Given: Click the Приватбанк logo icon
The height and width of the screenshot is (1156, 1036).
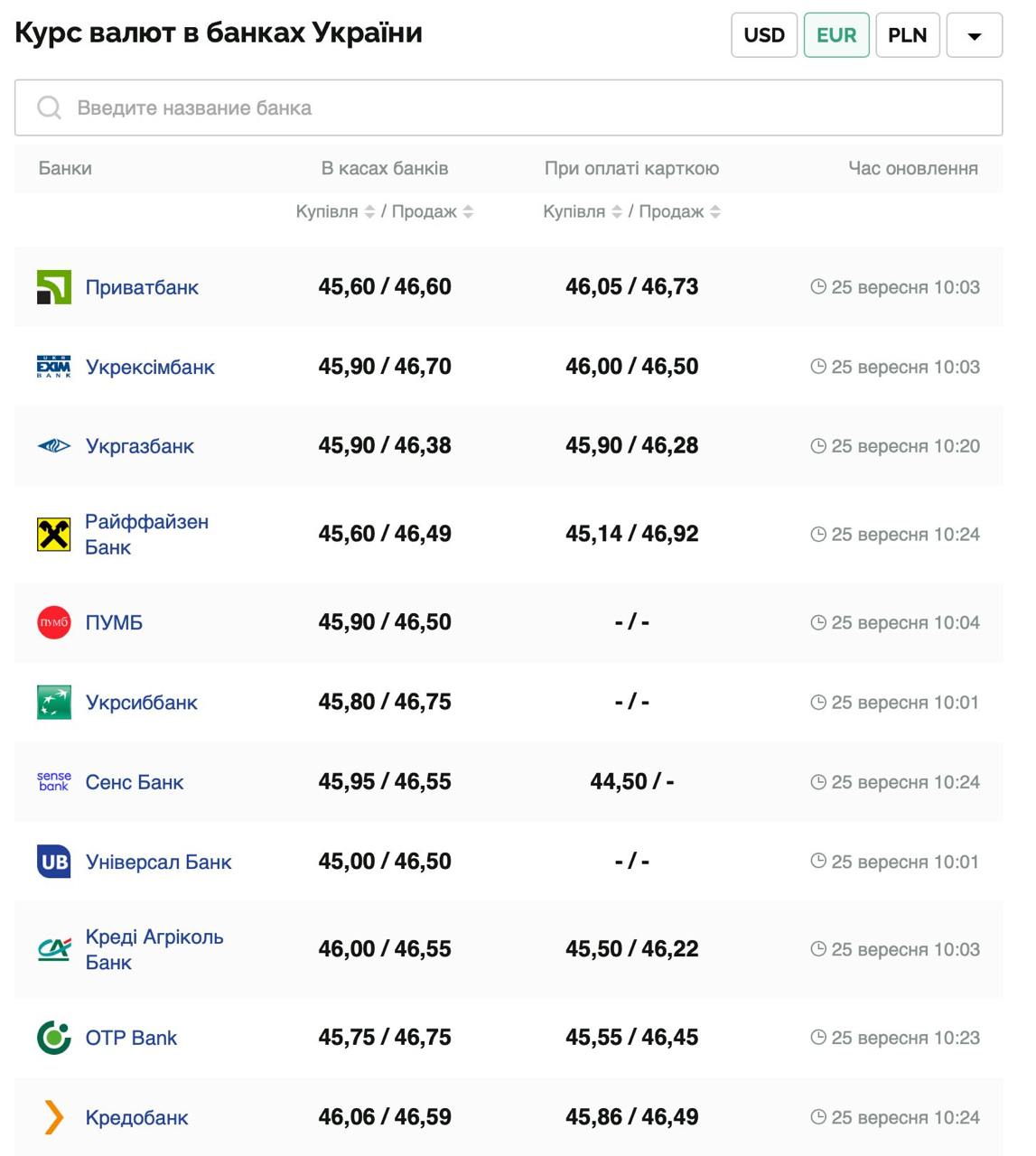Looking at the screenshot, I should (x=53, y=287).
